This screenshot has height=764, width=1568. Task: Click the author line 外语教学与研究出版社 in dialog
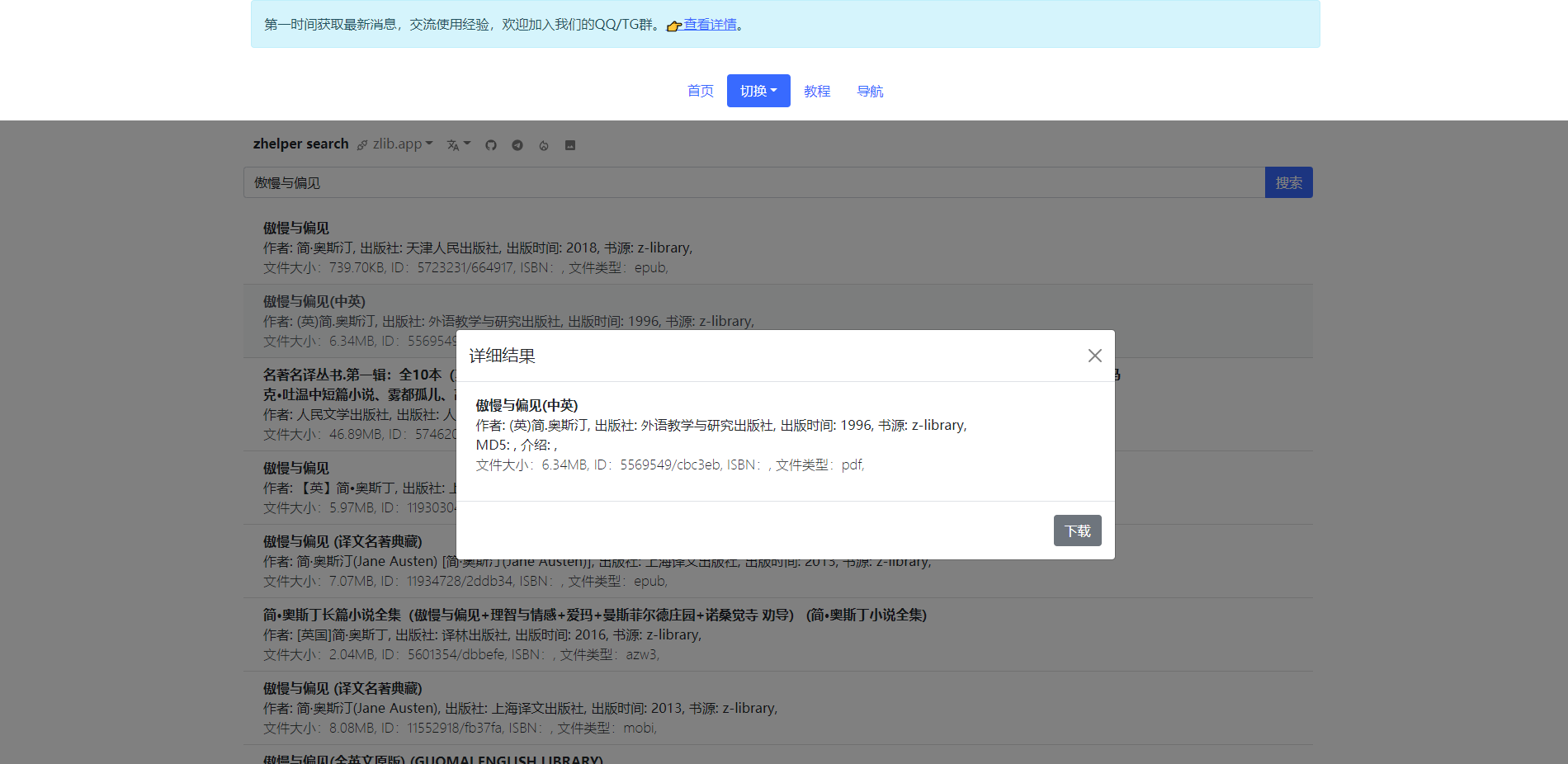[x=721, y=425]
